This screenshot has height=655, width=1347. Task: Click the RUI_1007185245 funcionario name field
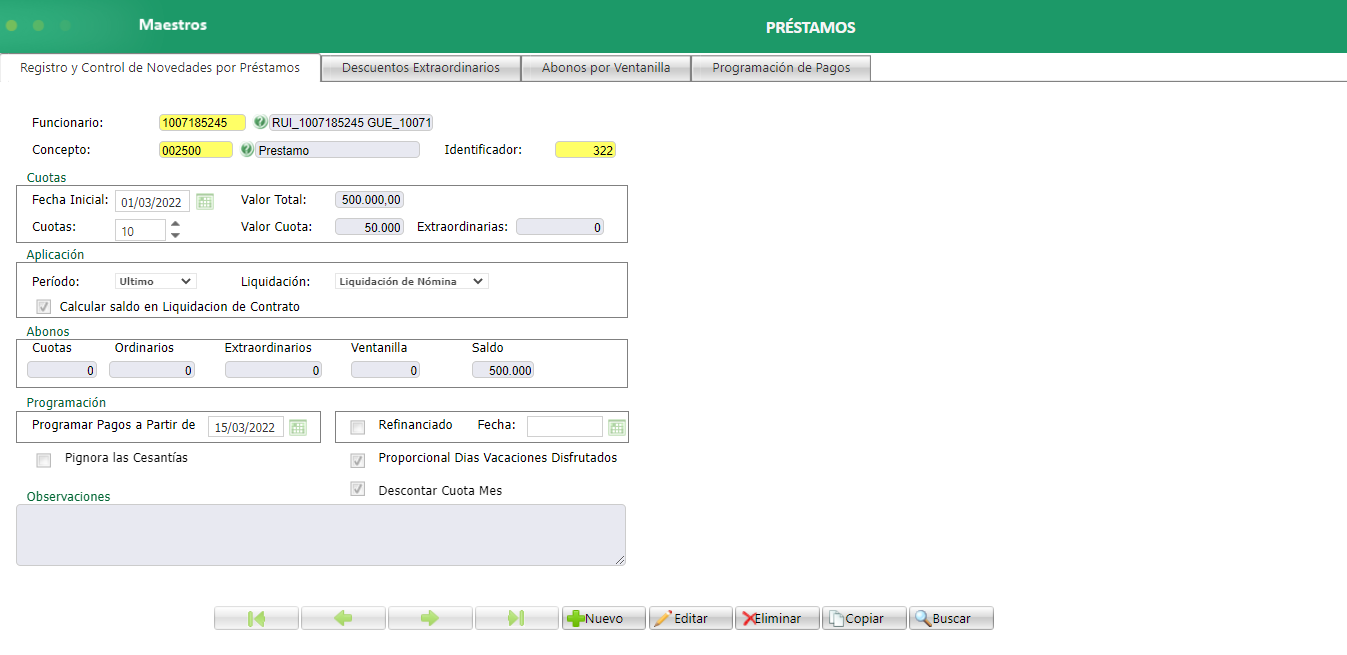tap(351, 122)
